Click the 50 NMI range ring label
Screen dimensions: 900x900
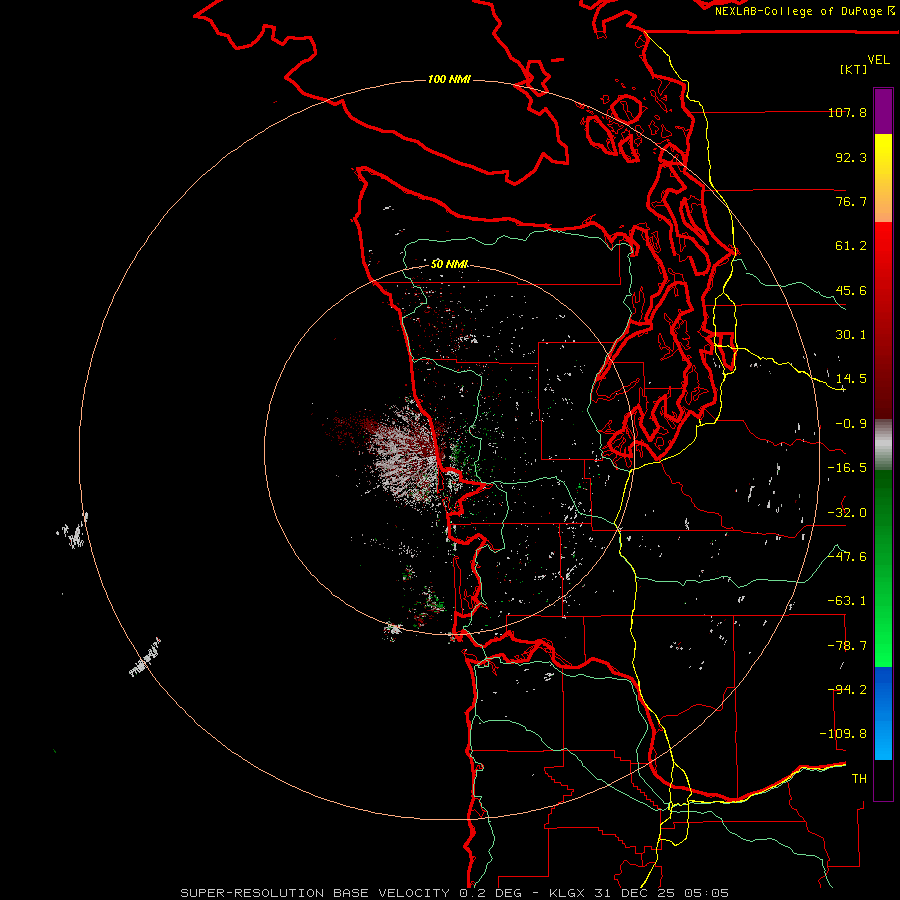pos(449,264)
